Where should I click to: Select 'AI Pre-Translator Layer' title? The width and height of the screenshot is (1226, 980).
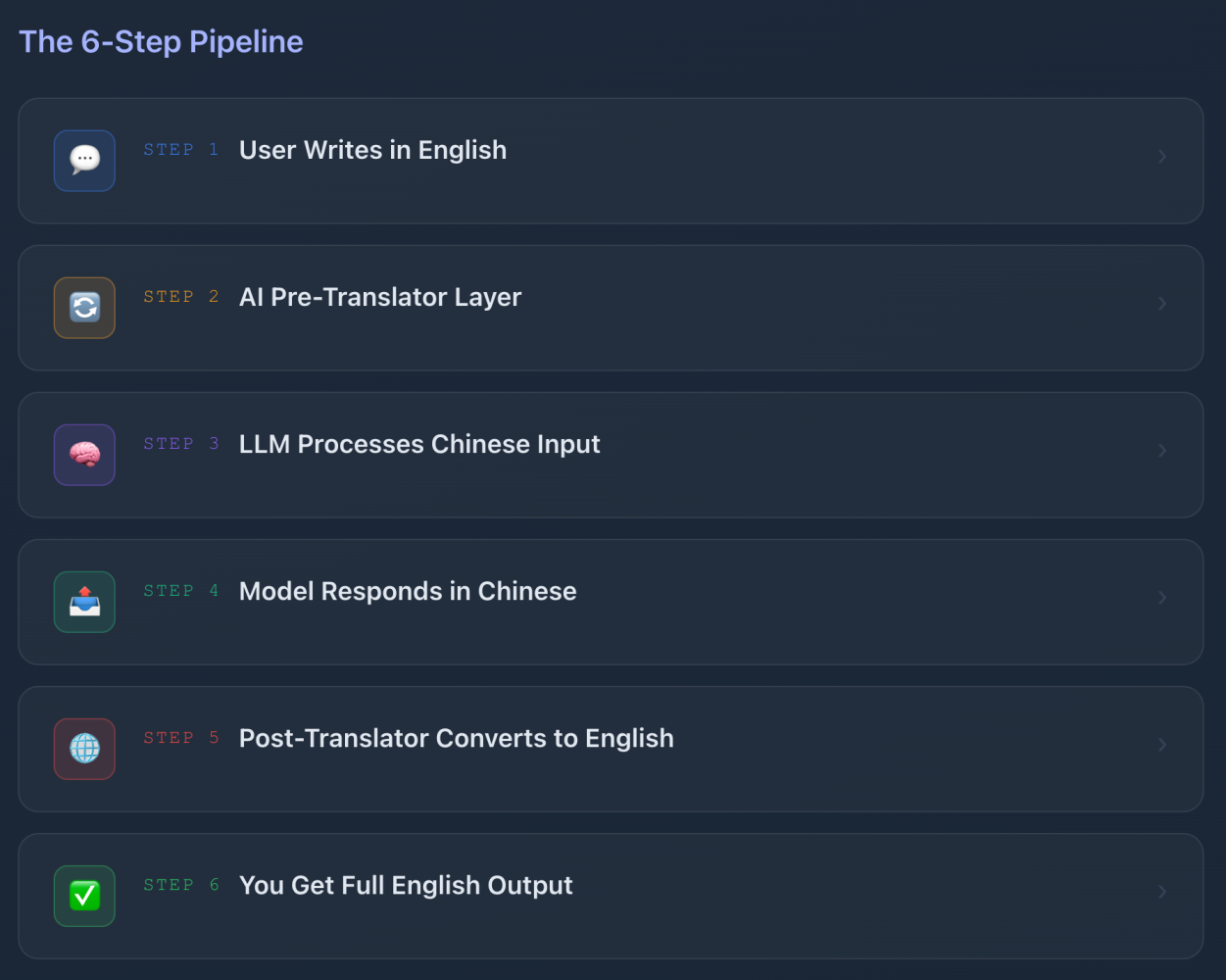(380, 297)
